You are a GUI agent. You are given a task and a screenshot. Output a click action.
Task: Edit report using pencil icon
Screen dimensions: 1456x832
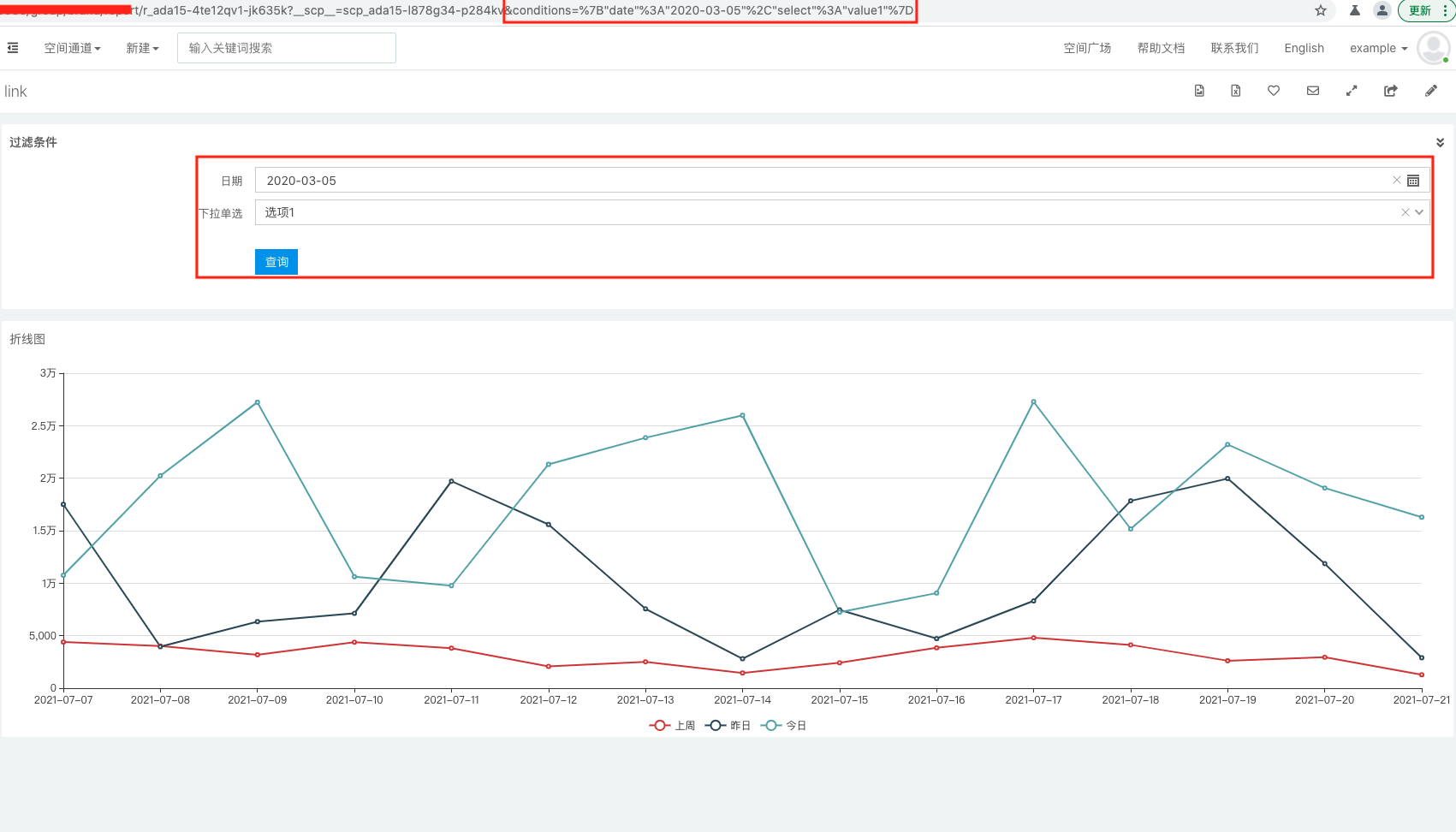[1431, 91]
